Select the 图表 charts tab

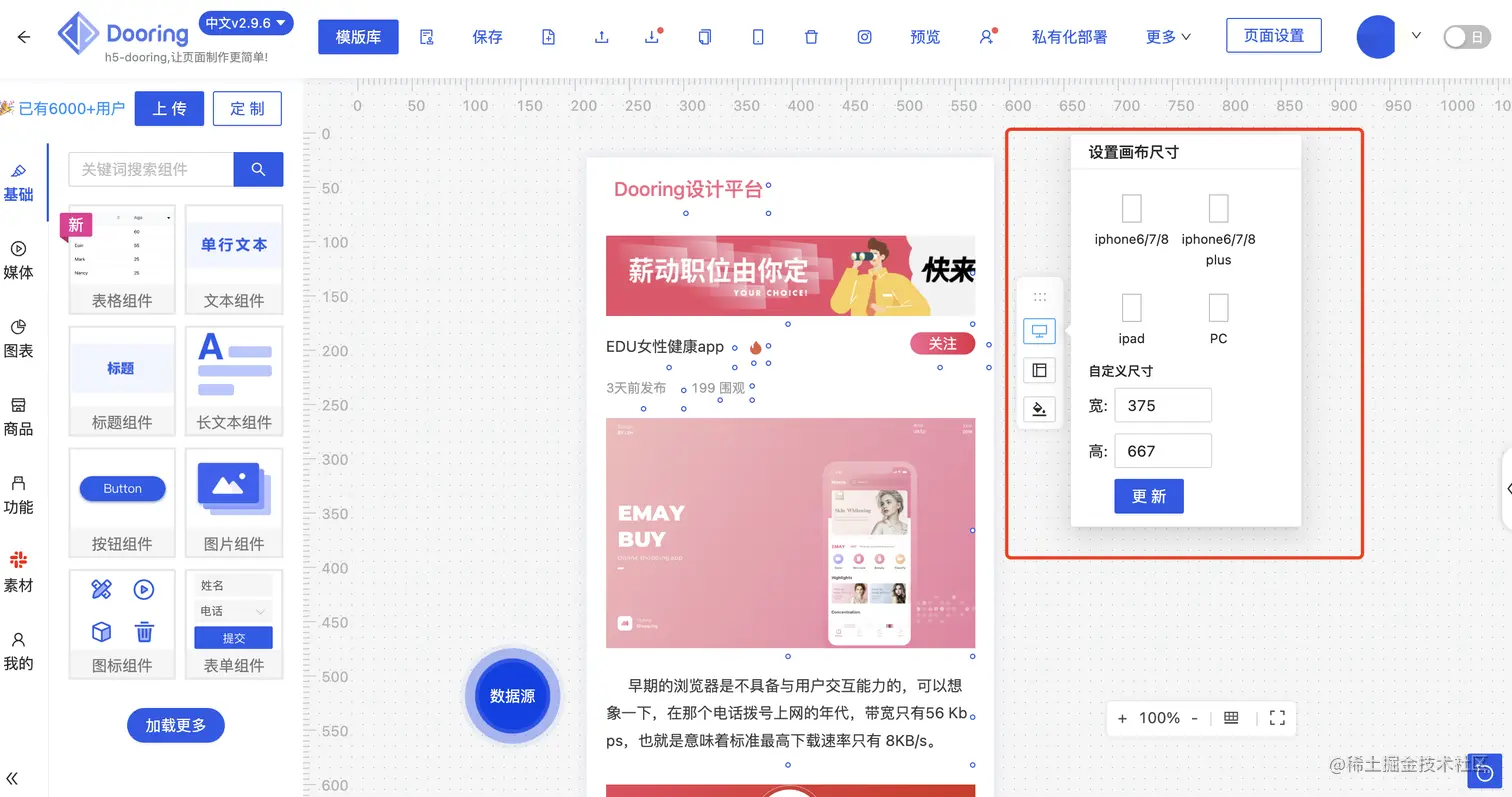[x=18, y=338]
